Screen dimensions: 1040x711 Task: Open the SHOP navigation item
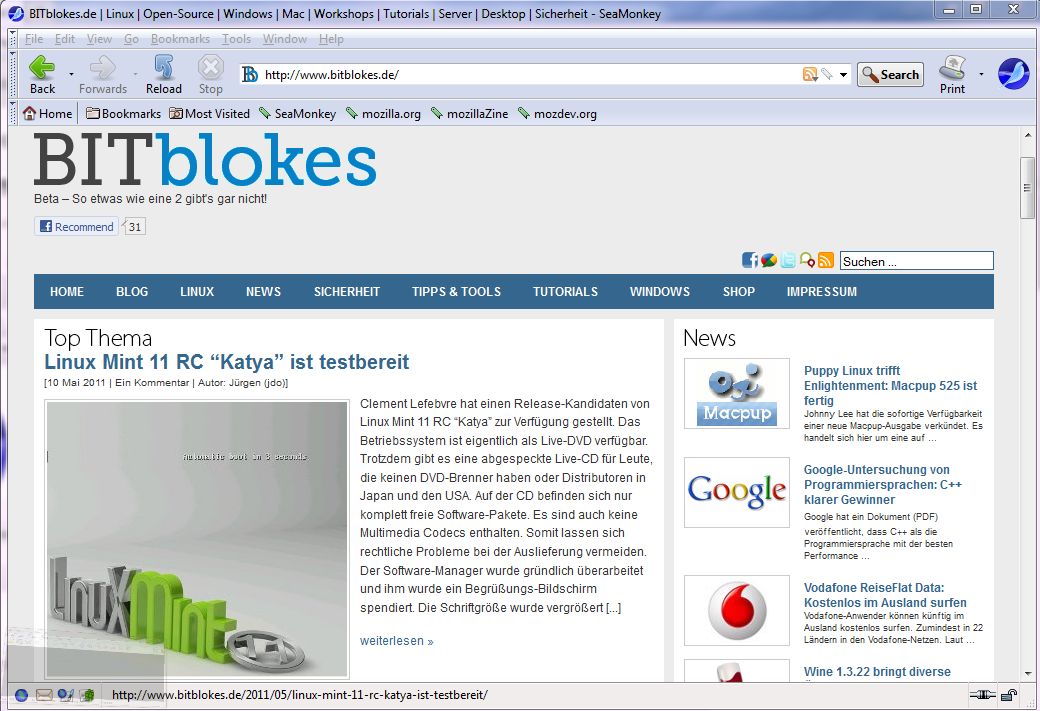pyautogui.click(x=739, y=292)
